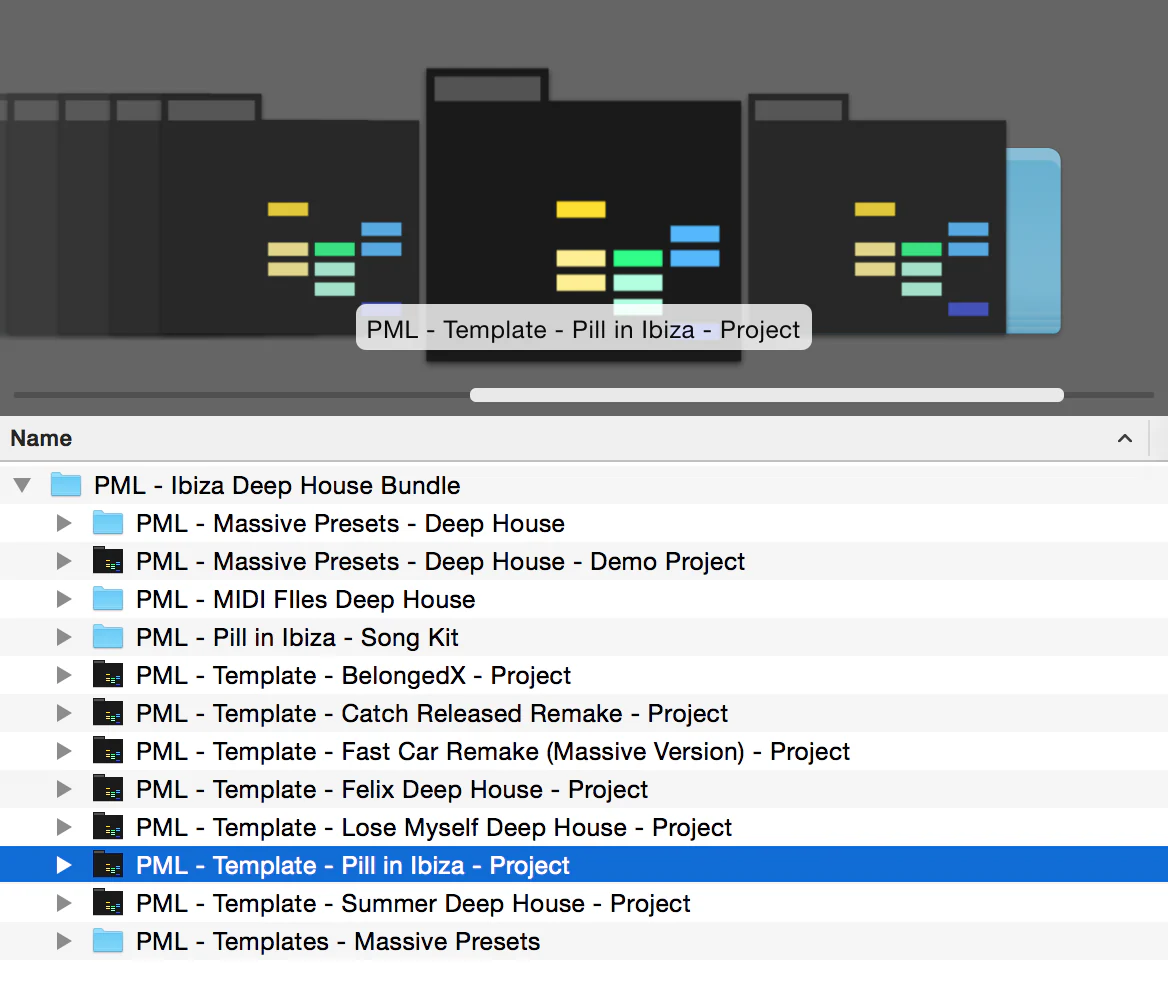Screen dimensions: 1168x984
Task: Click the Pill in Ibiza Project file icon
Action: coord(108,865)
